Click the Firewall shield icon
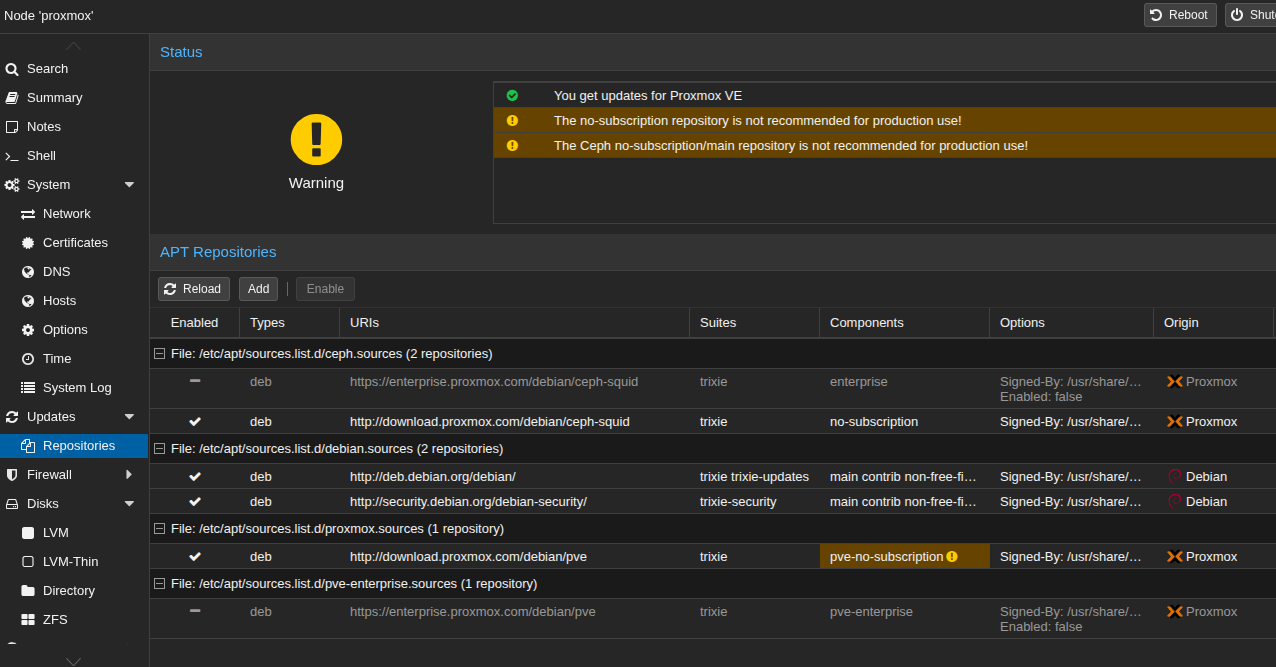The width and height of the screenshot is (1276, 667). click(x=12, y=475)
